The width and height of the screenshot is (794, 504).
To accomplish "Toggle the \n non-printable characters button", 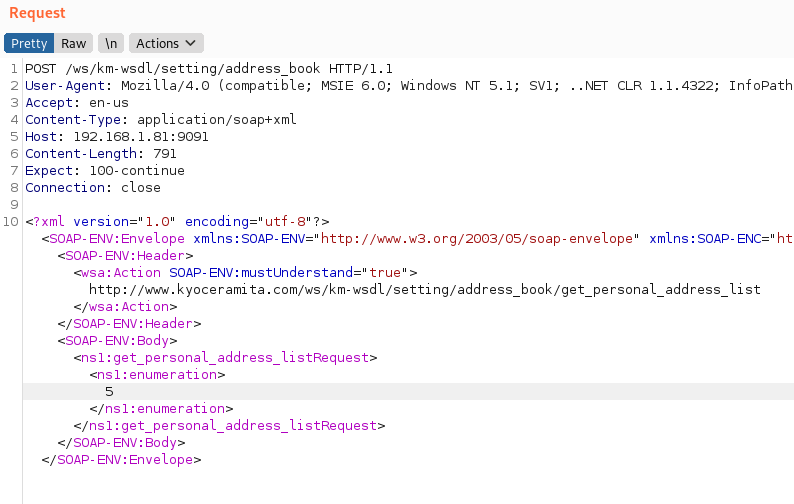I will [x=111, y=43].
